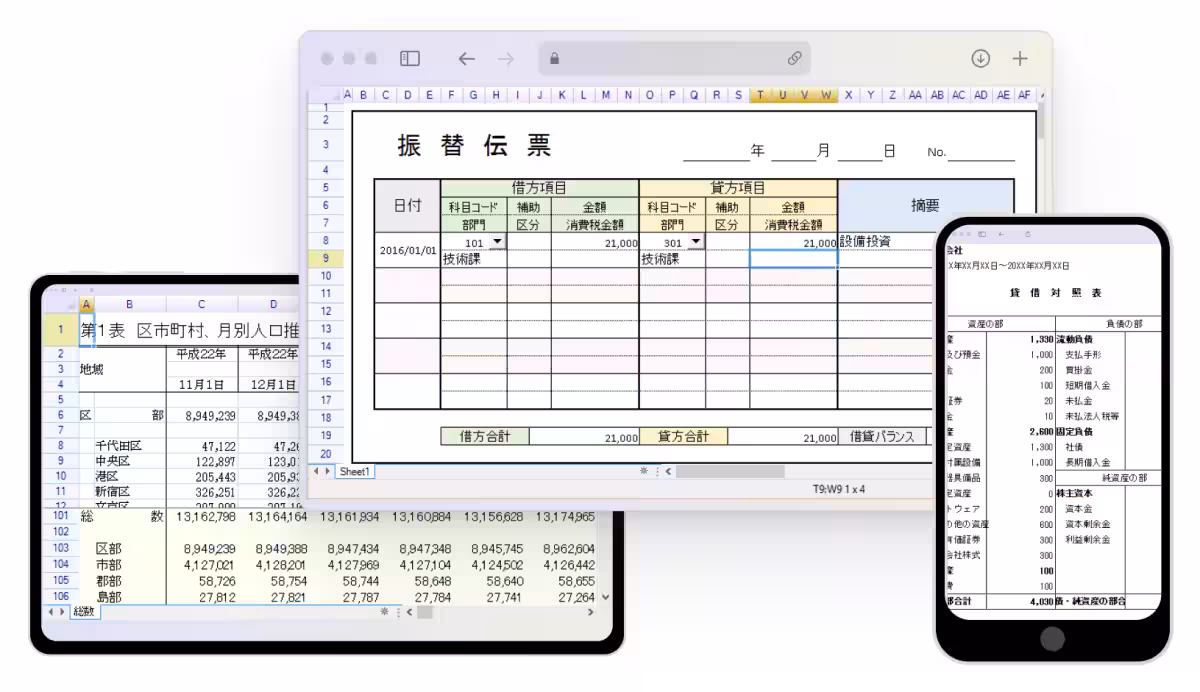Select row header 9

click(x=326, y=258)
